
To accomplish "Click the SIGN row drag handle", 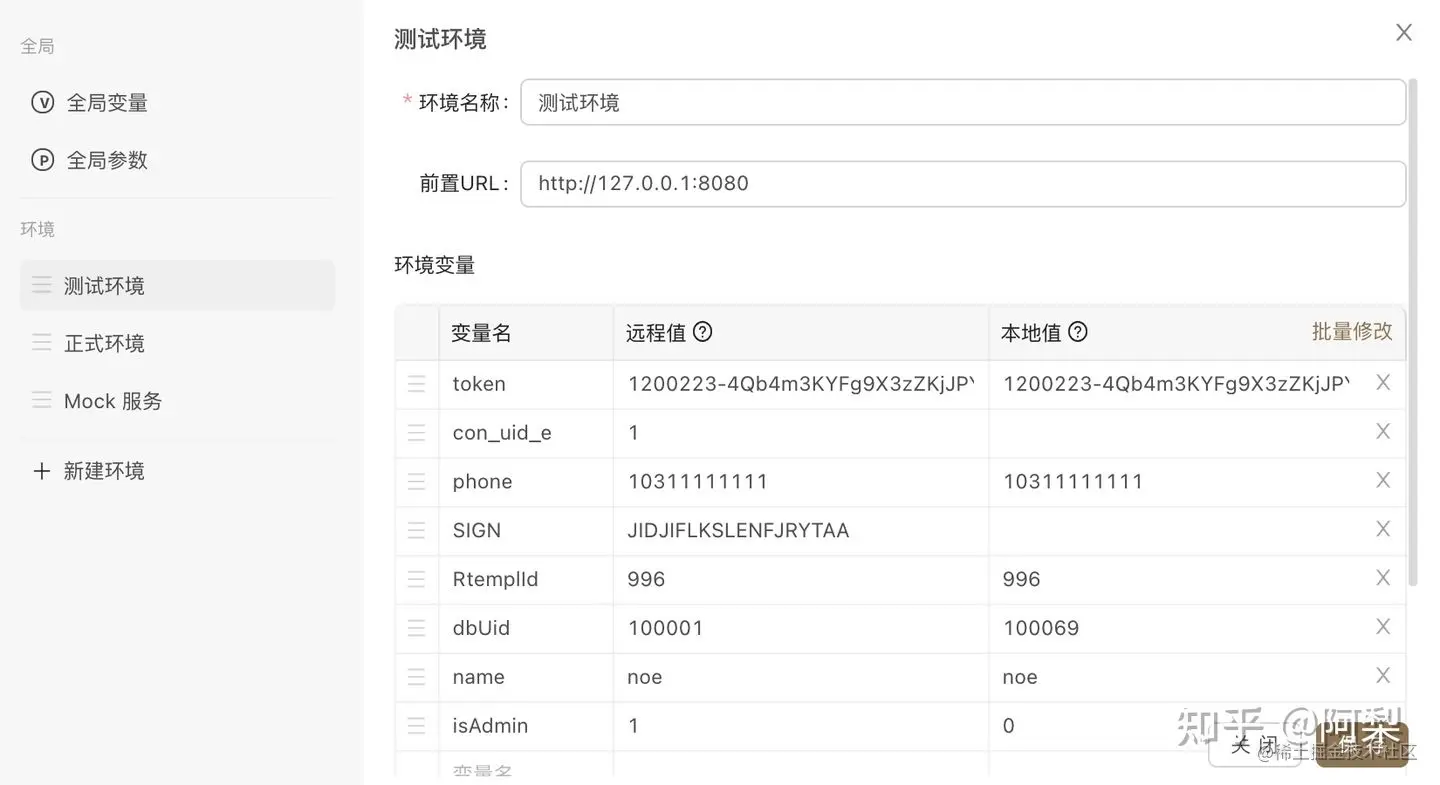I will pyautogui.click(x=416, y=530).
